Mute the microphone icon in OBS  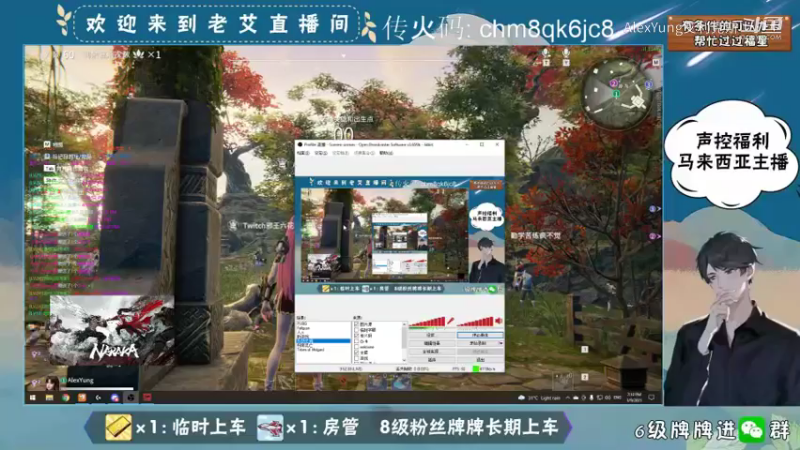(x=451, y=320)
